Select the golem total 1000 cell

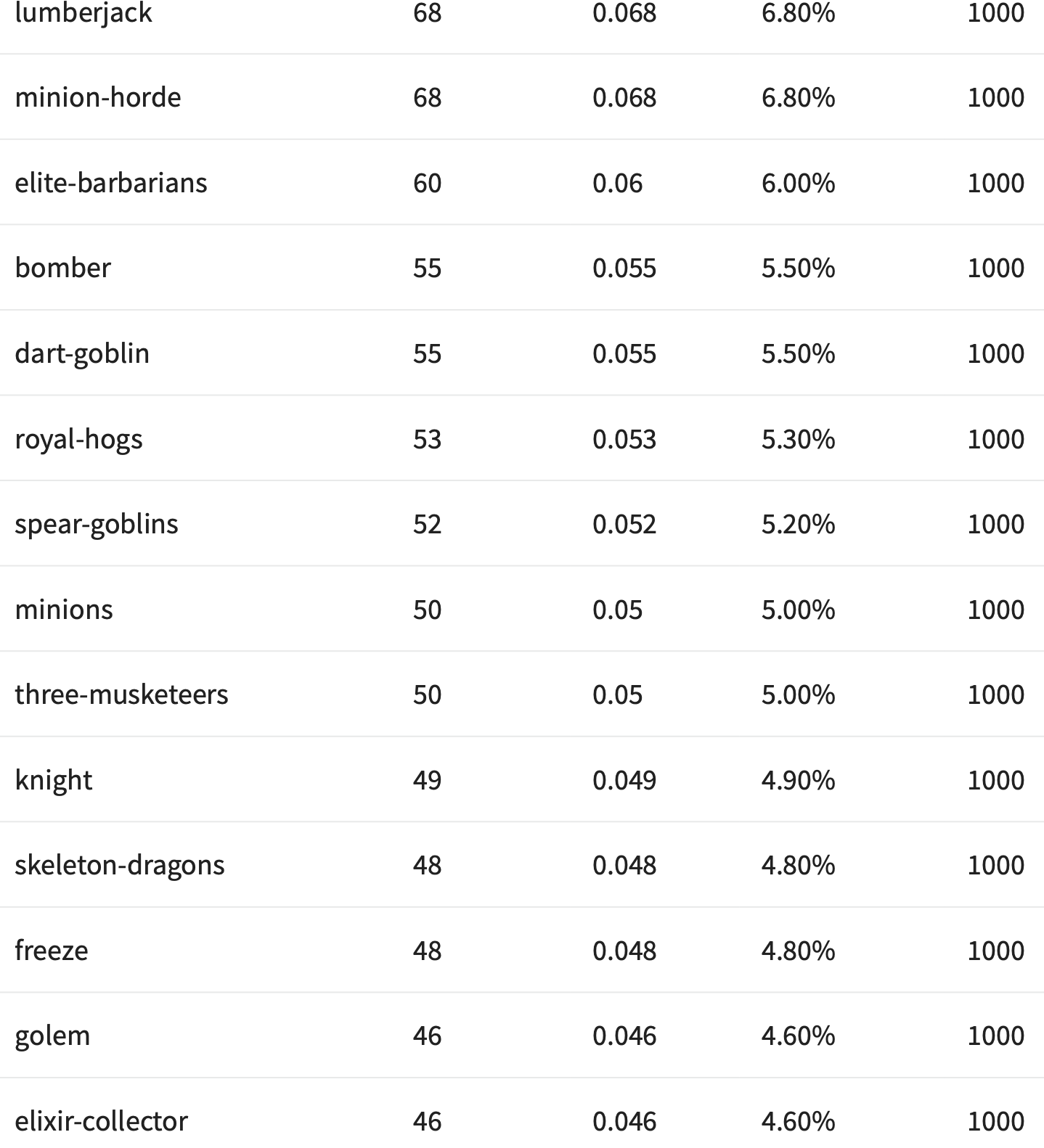coord(995,1036)
